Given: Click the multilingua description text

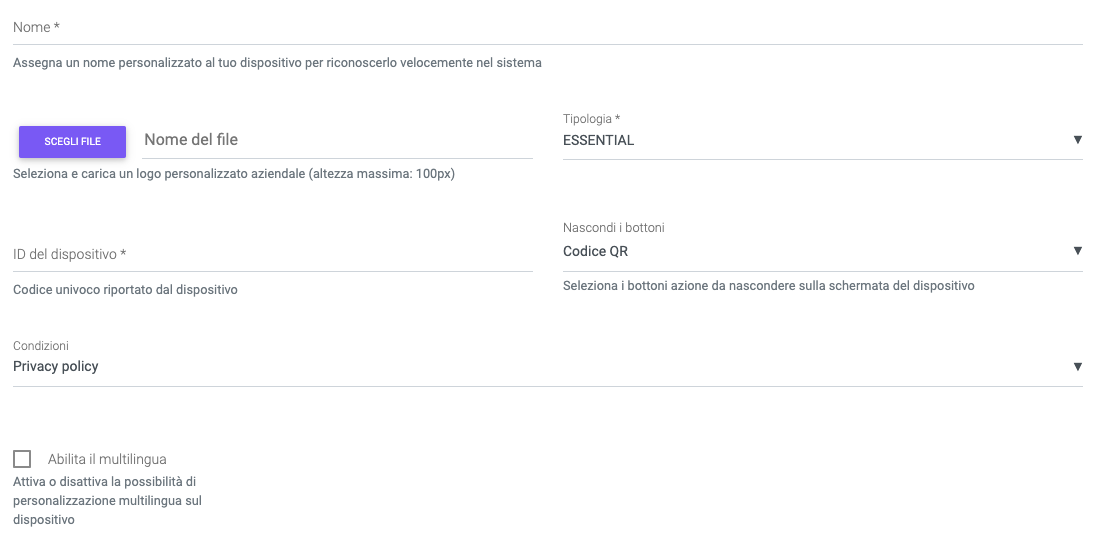Looking at the screenshot, I should [107, 501].
